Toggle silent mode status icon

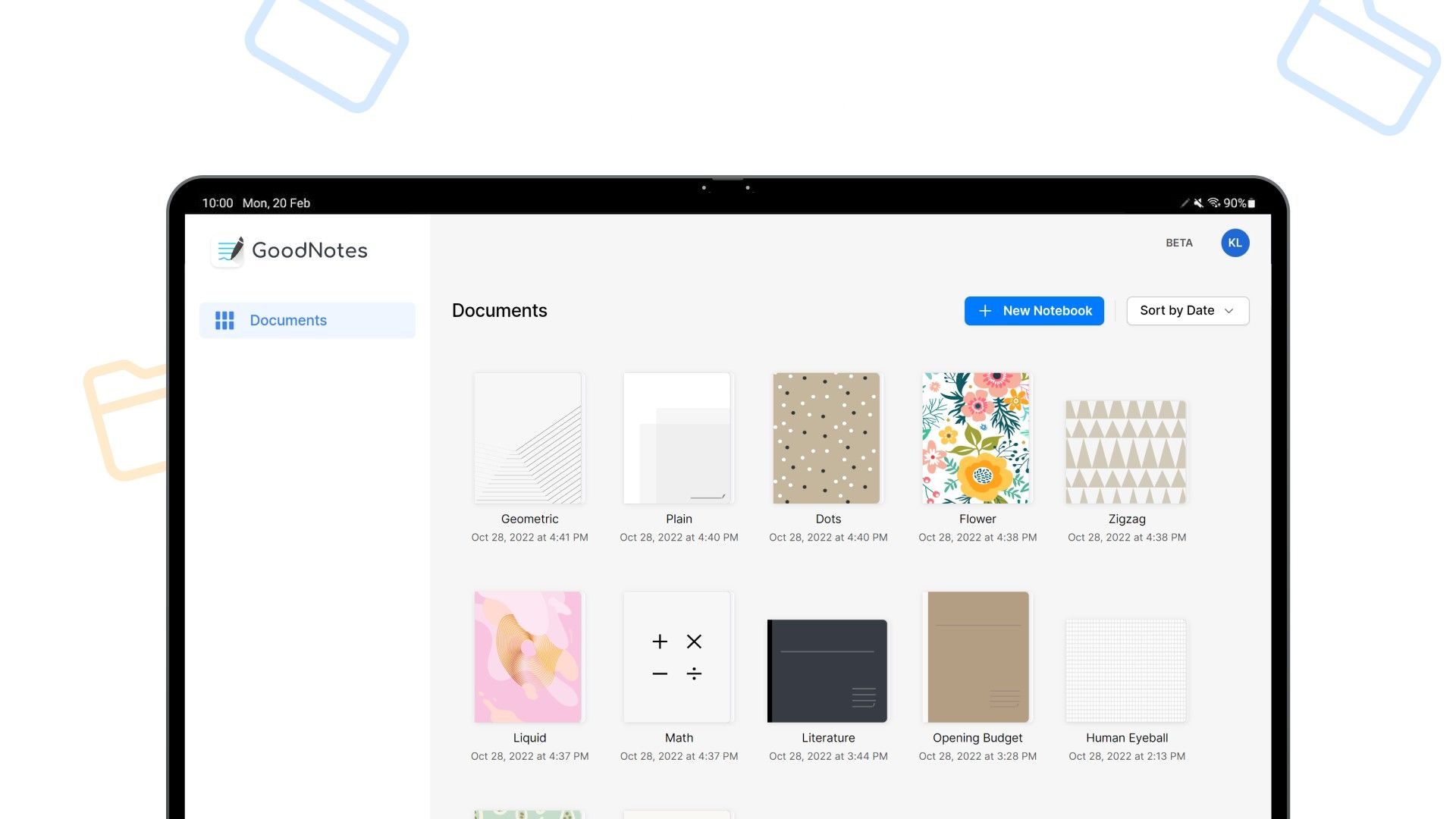coord(1199,202)
